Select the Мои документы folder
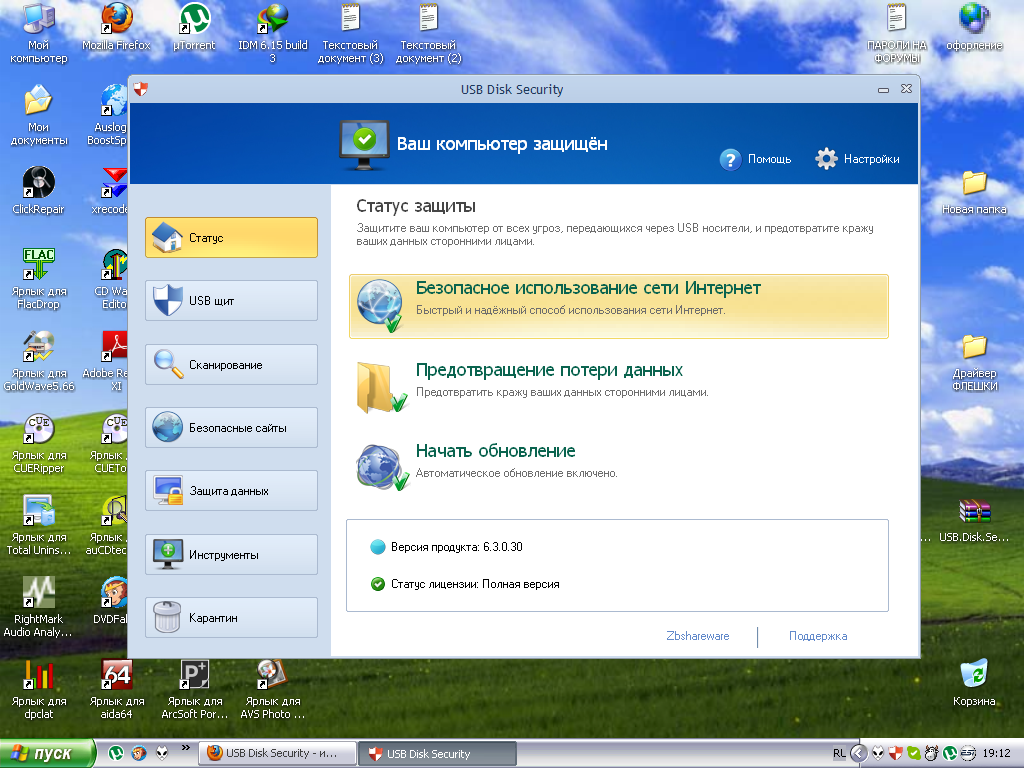This screenshot has height=768, width=1024. [x=39, y=115]
